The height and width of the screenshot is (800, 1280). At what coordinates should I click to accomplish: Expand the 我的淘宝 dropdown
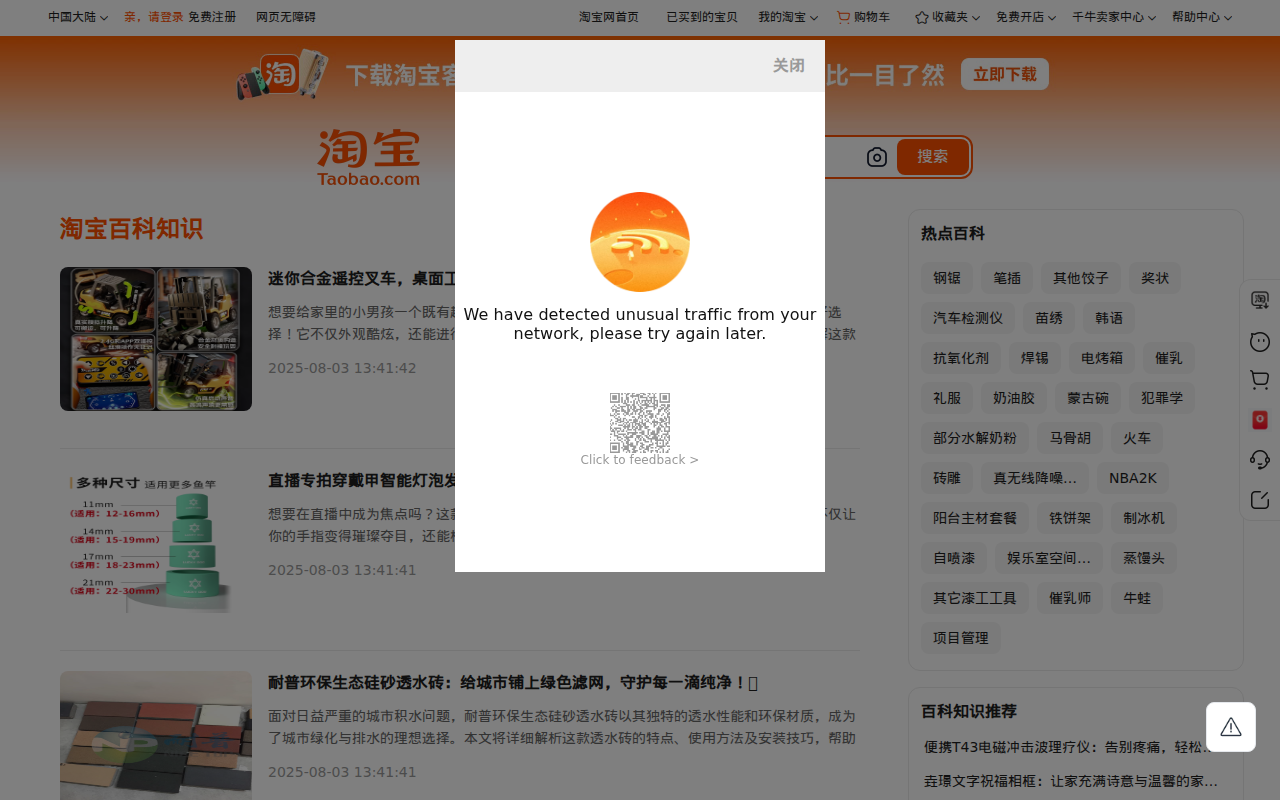[x=788, y=16]
